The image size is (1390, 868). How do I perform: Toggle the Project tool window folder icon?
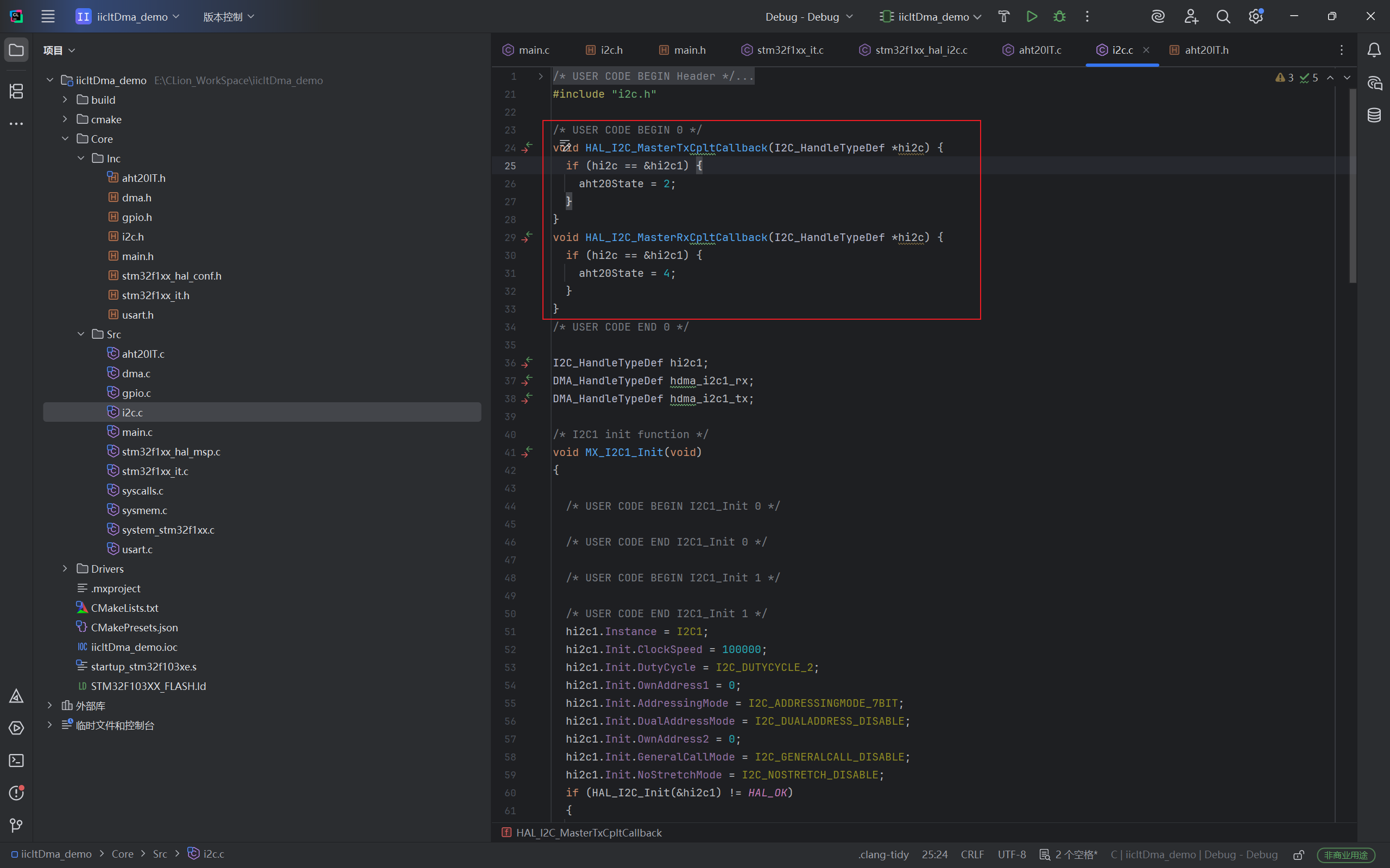[16, 50]
